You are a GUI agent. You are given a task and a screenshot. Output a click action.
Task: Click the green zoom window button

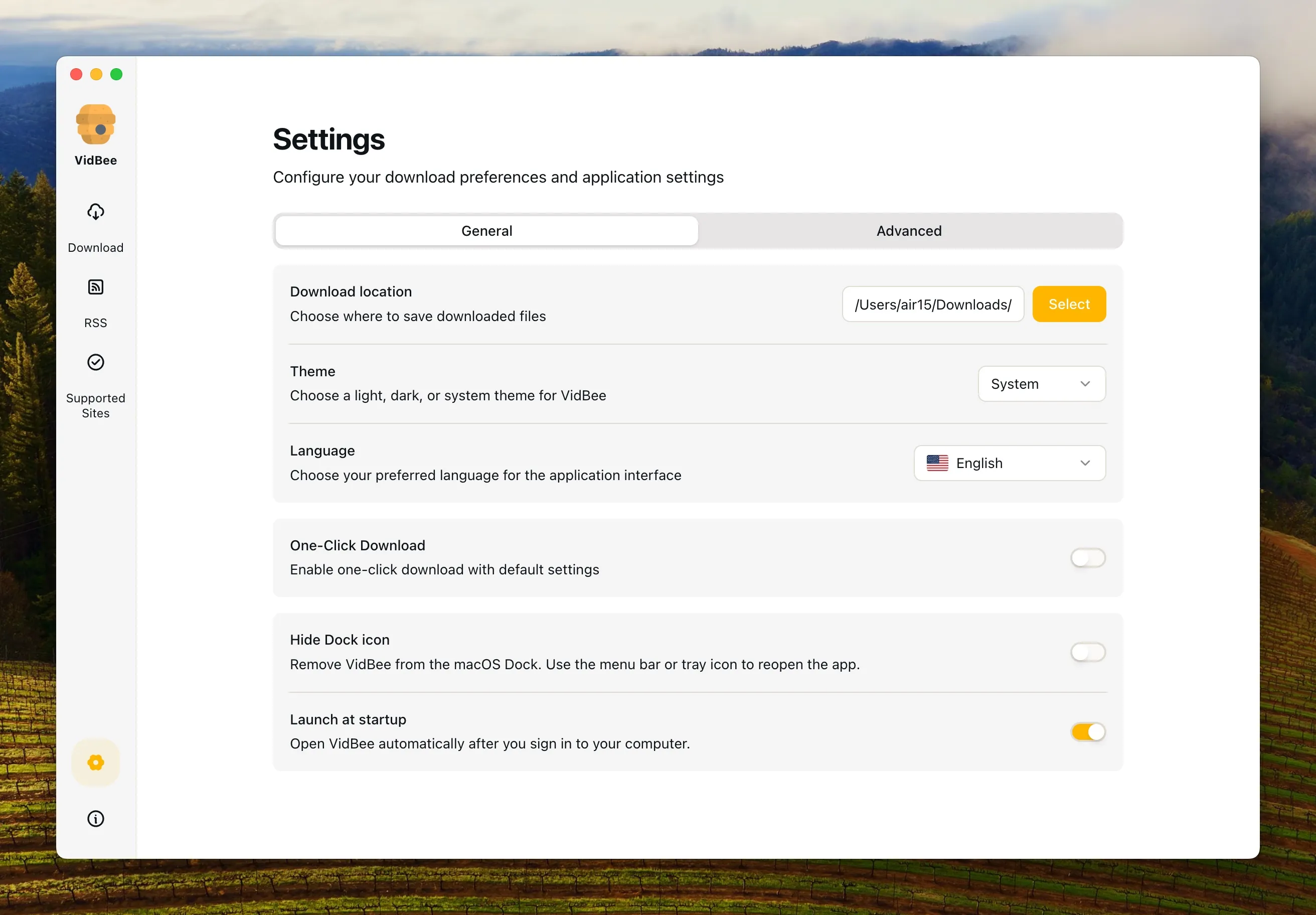click(116, 74)
